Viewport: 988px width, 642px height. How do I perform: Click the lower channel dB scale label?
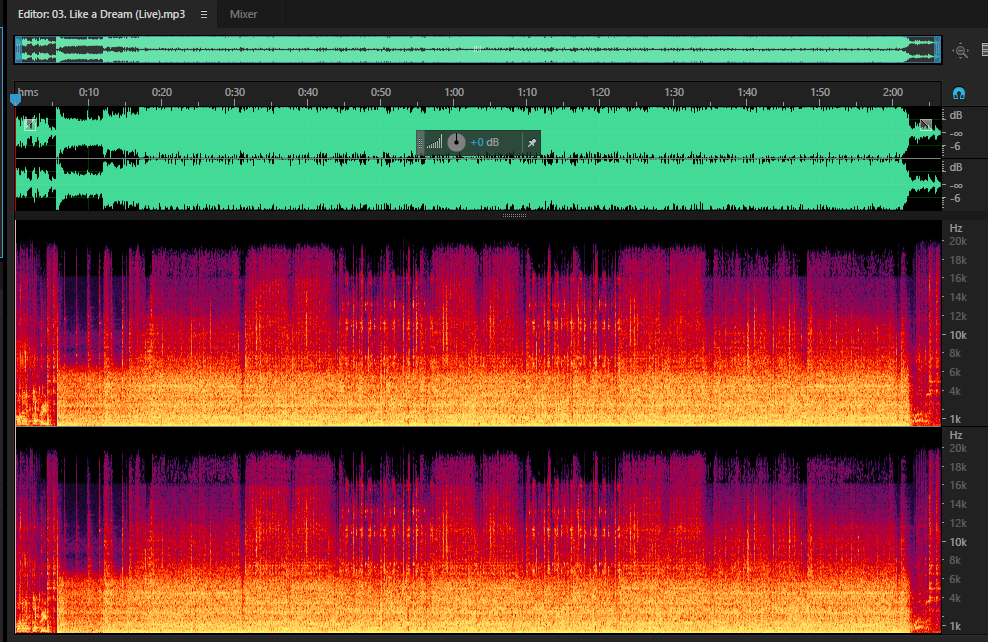[x=956, y=167]
